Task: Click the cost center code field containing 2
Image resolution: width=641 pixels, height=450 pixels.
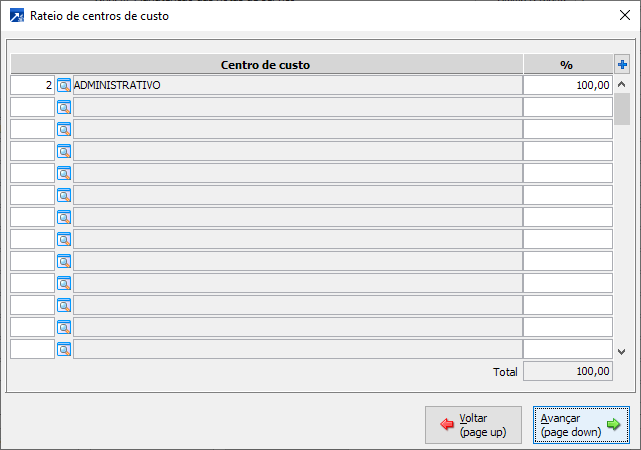Action: (32, 86)
